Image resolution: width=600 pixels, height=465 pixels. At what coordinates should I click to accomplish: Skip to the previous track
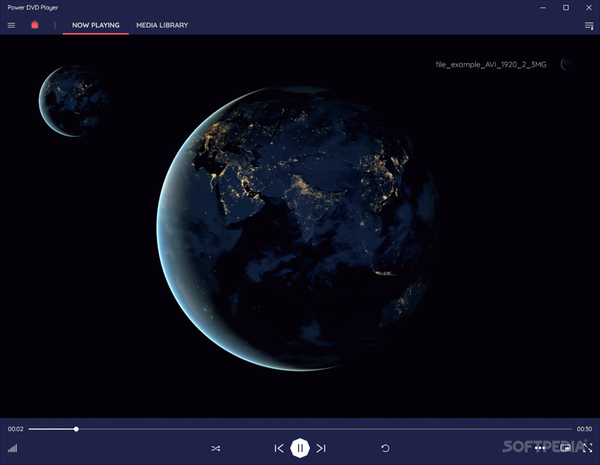click(x=279, y=448)
